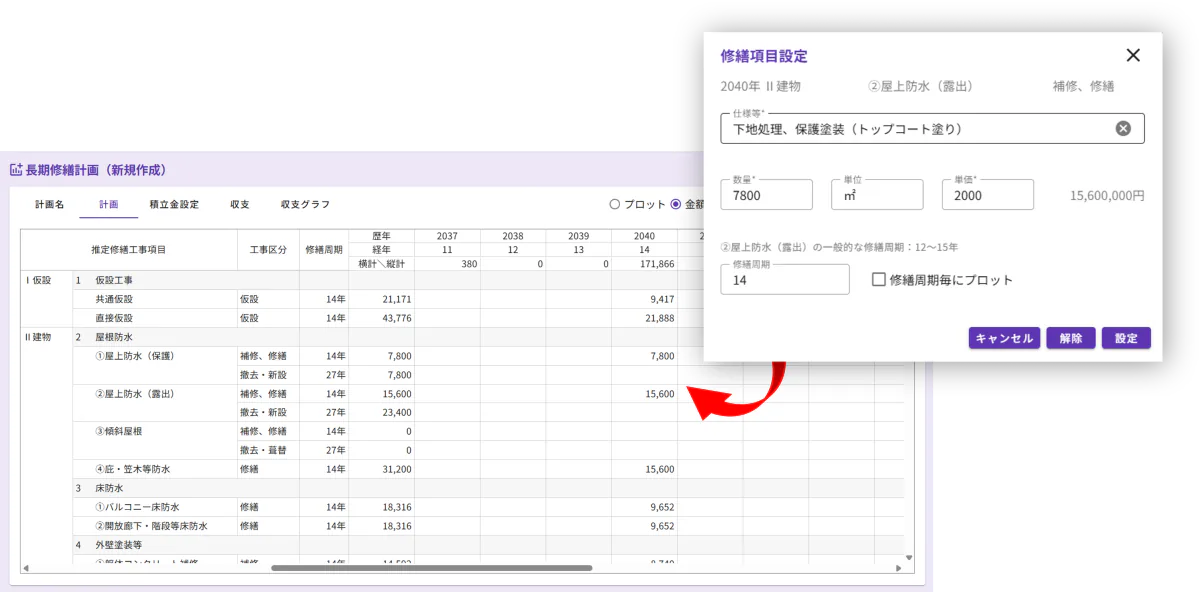
Task: Click the 工事区分 column header
Action: [267, 250]
